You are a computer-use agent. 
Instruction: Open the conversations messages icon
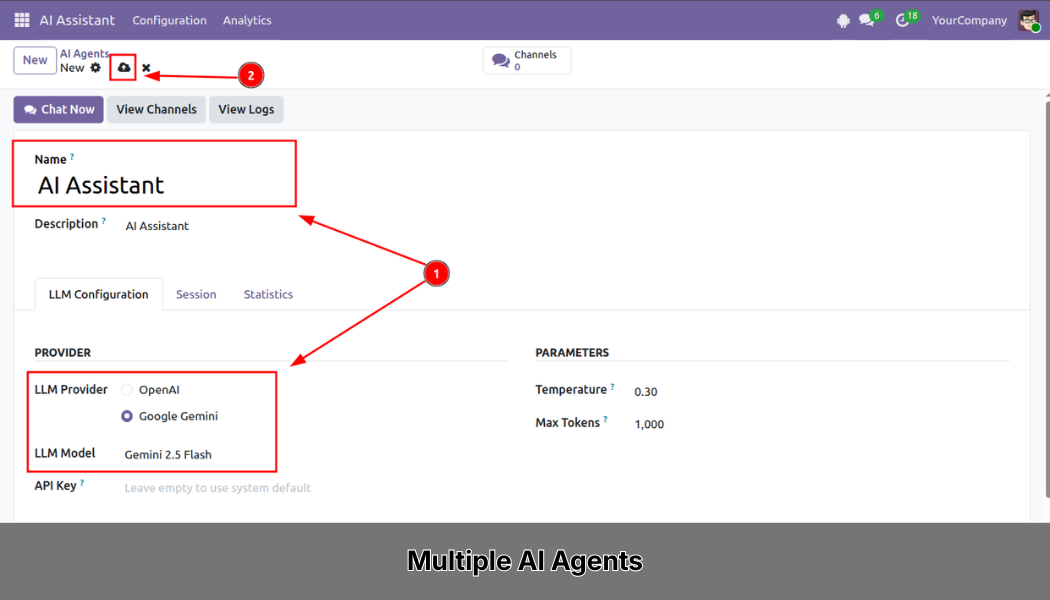click(867, 21)
